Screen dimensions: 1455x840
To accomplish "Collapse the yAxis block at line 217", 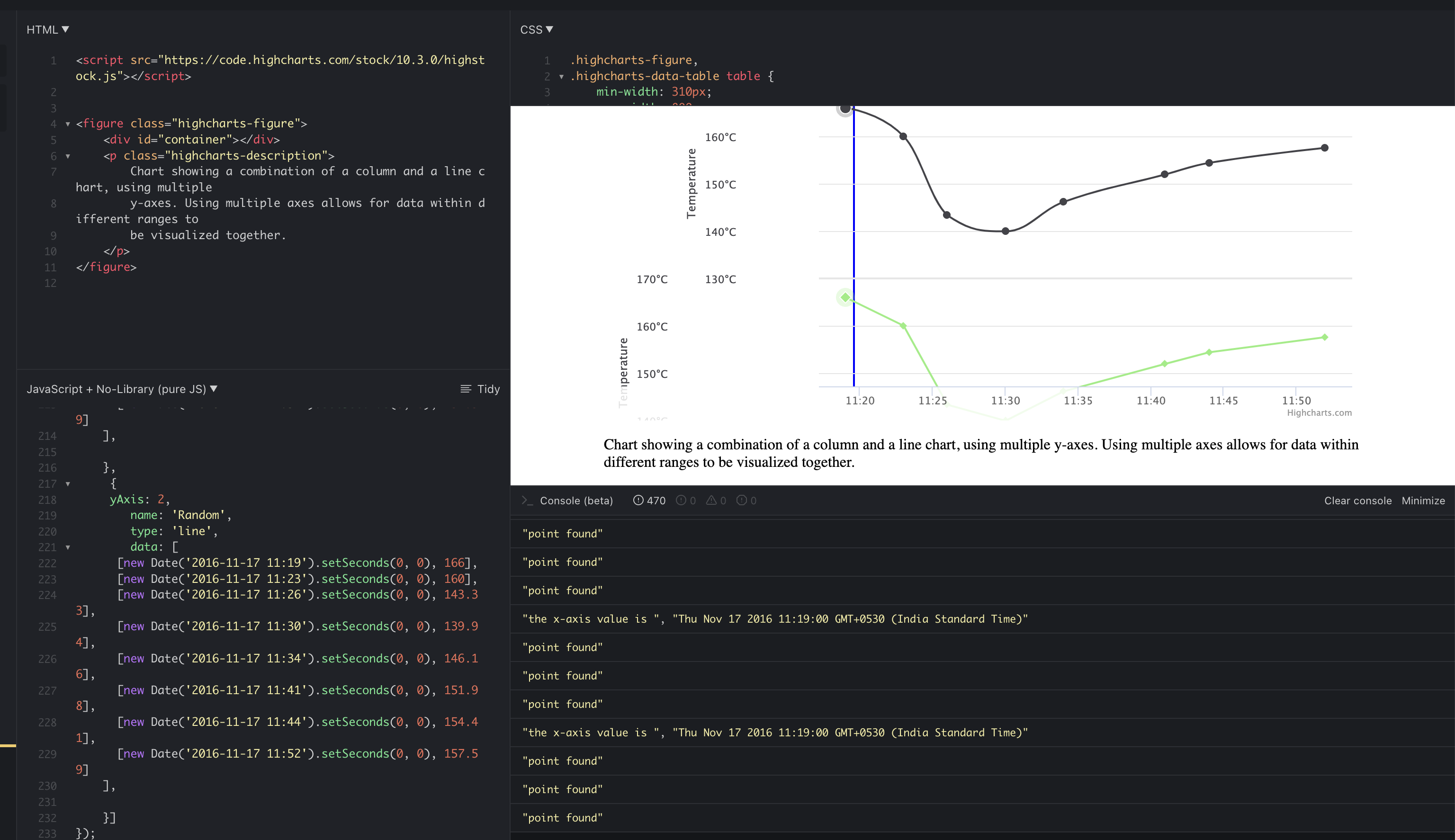I will coord(68,484).
